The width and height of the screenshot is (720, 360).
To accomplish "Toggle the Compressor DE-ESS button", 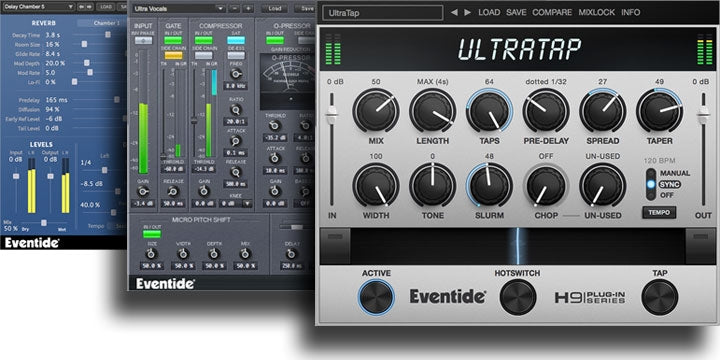I will point(236,56).
